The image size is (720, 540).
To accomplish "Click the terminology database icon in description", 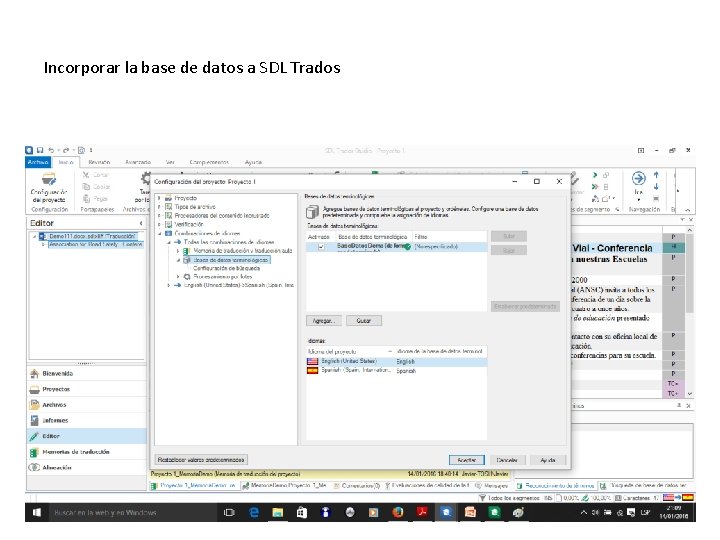I will [312, 212].
